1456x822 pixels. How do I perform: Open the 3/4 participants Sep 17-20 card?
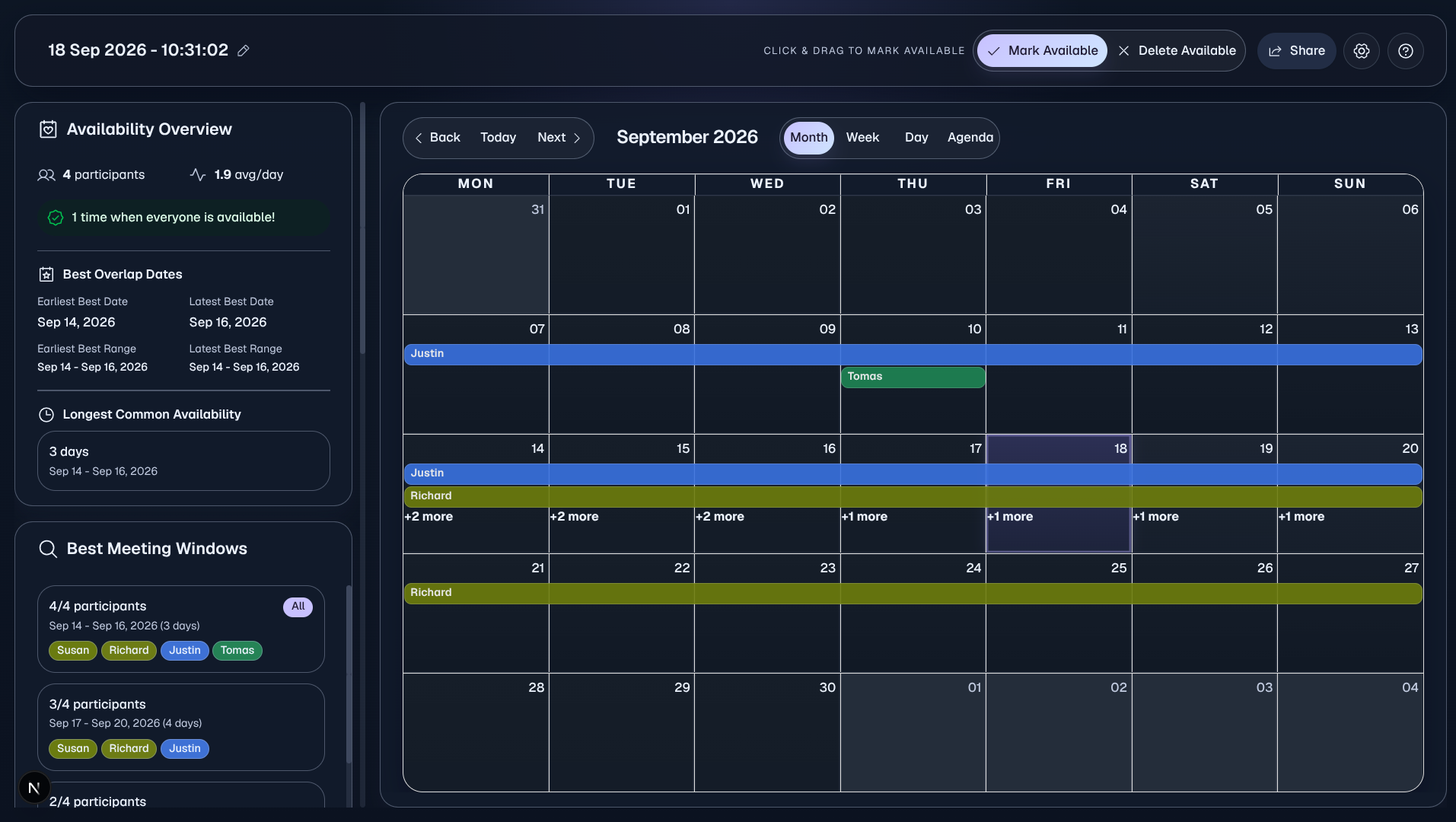(181, 727)
